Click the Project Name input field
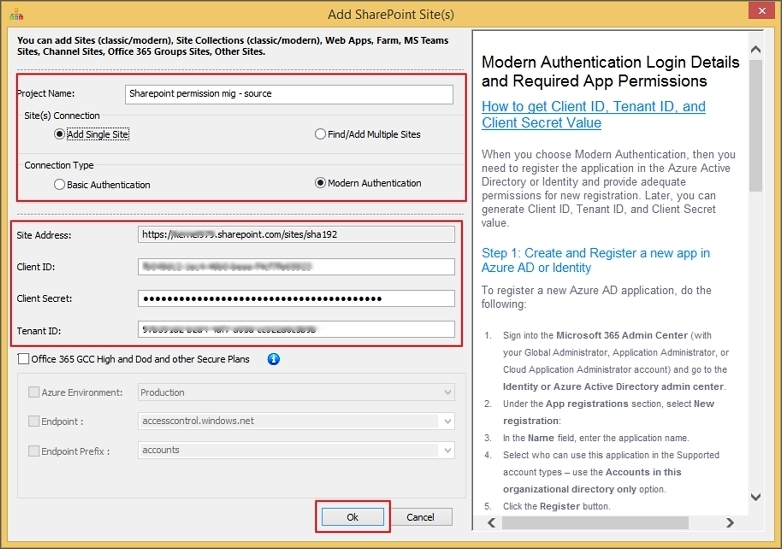 289,94
